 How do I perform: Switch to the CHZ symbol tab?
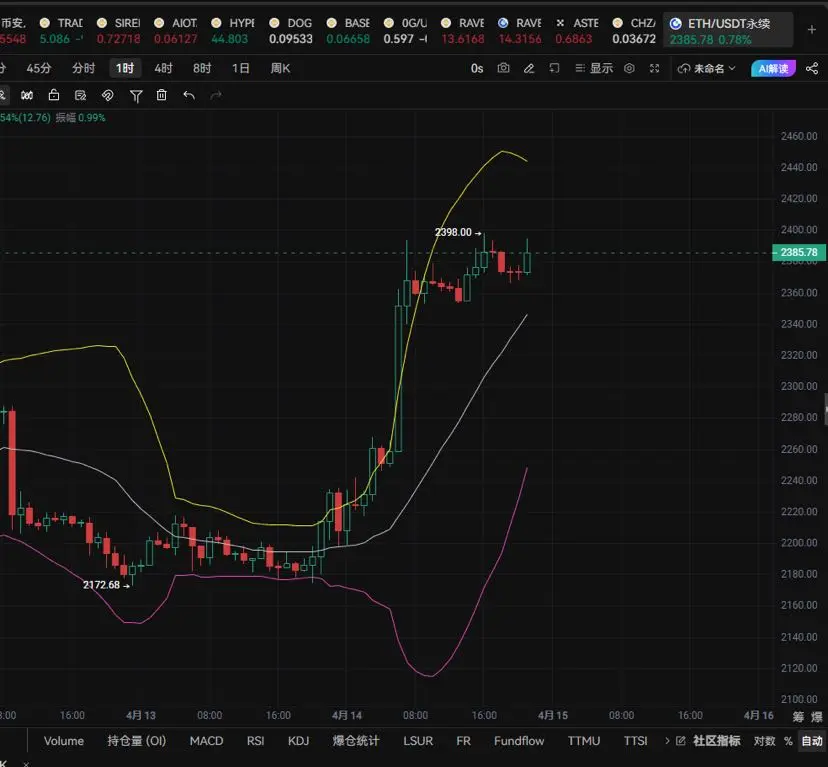point(634,31)
